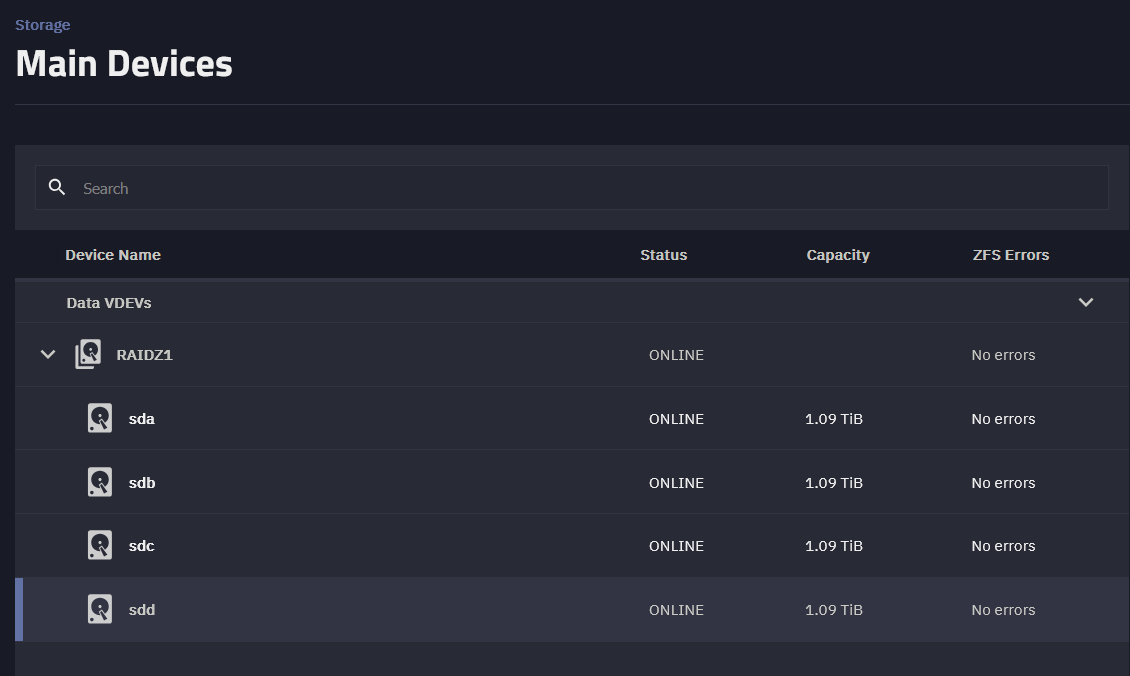Click the Capacity column header

point(838,255)
